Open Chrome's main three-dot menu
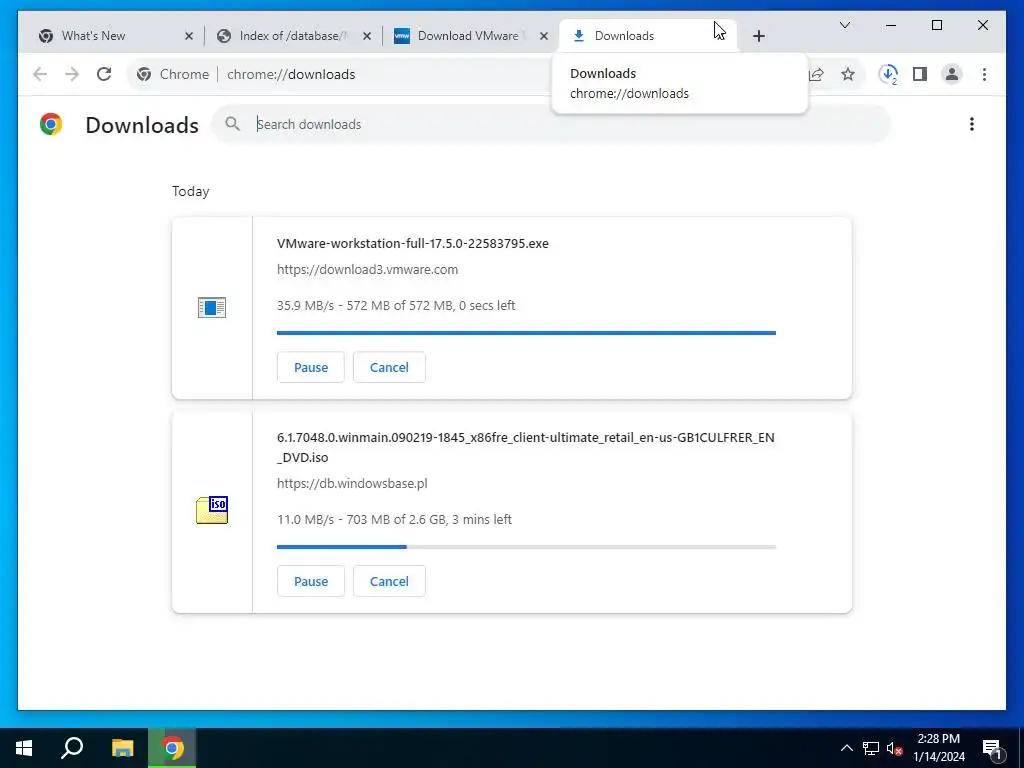Viewport: 1024px width, 768px height. (x=984, y=74)
